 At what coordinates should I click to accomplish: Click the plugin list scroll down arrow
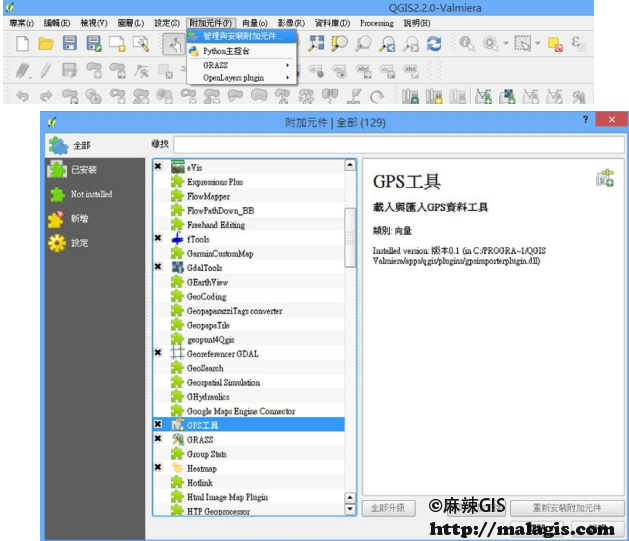pos(350,509)
